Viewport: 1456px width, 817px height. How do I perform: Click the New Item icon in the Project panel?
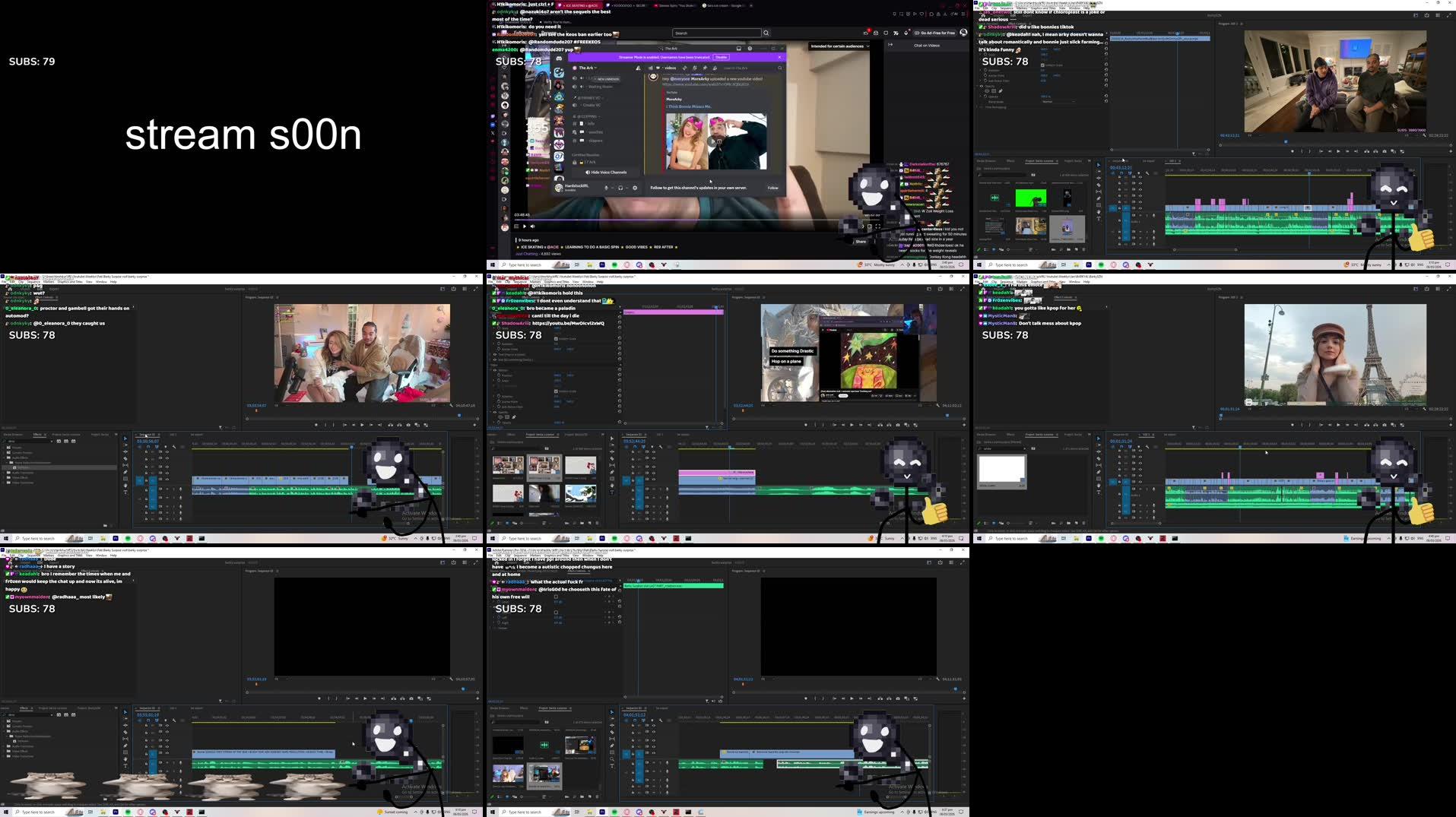click(x=1077, y=249)
